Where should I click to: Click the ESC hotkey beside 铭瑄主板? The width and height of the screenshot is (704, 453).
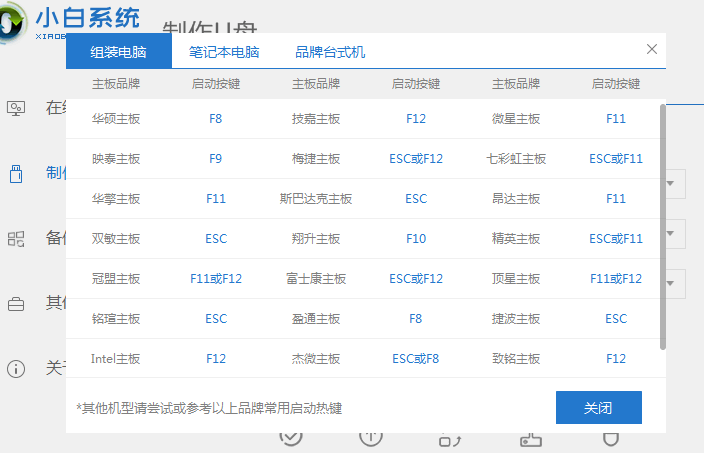pos(216,319)
